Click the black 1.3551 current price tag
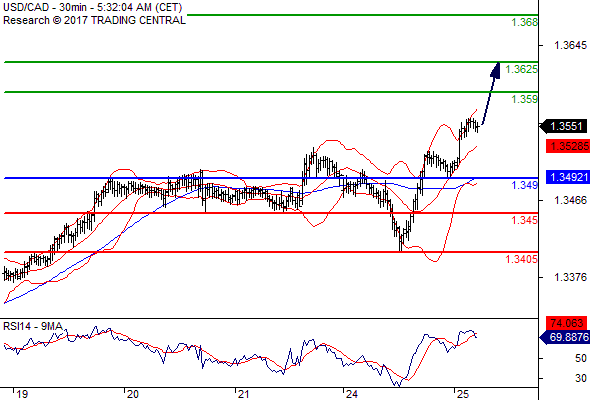Viewport: 590px width, 400px height. [x=564, y=126]
